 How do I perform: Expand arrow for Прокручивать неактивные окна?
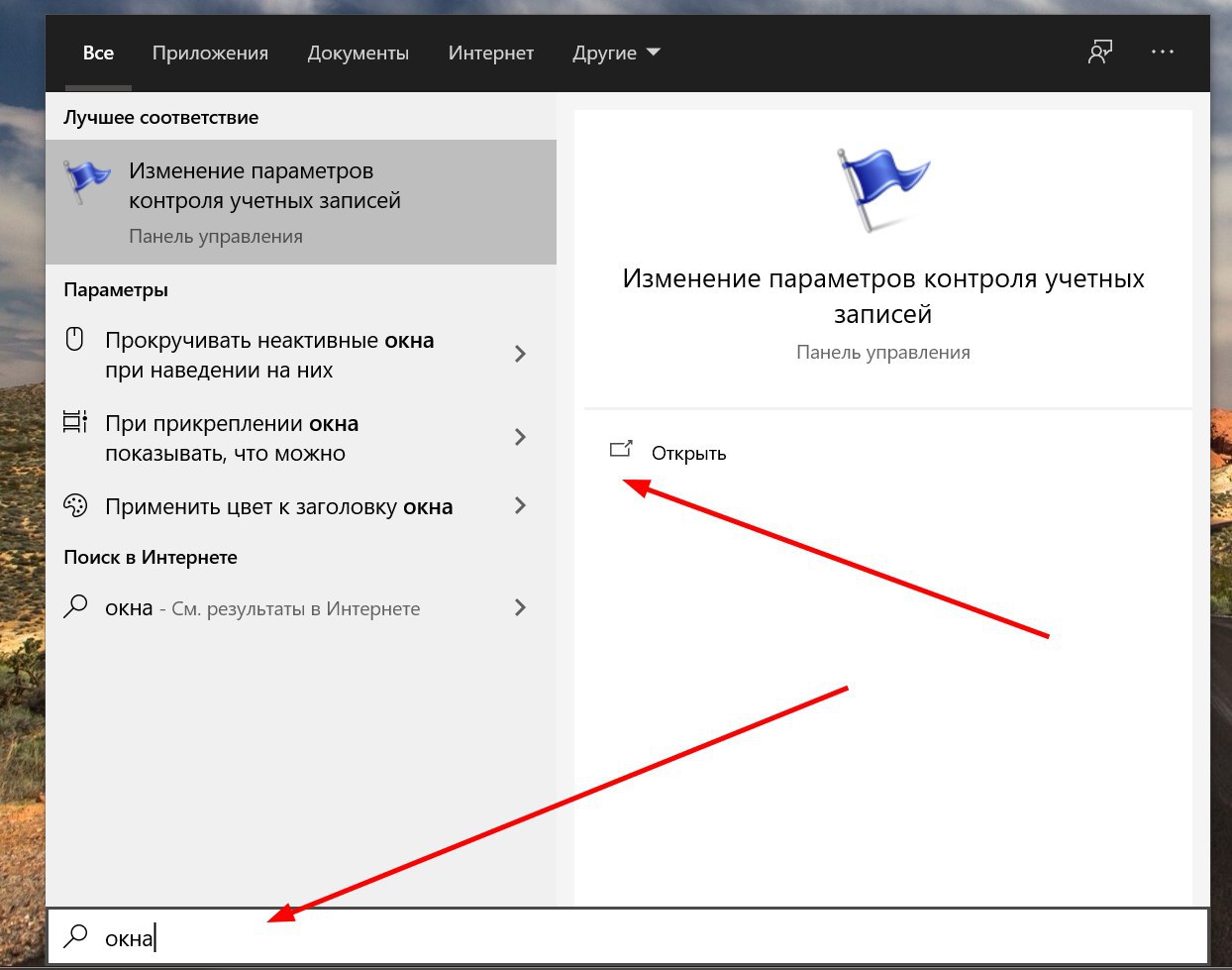pyautogui.click(x=520, y=354)
